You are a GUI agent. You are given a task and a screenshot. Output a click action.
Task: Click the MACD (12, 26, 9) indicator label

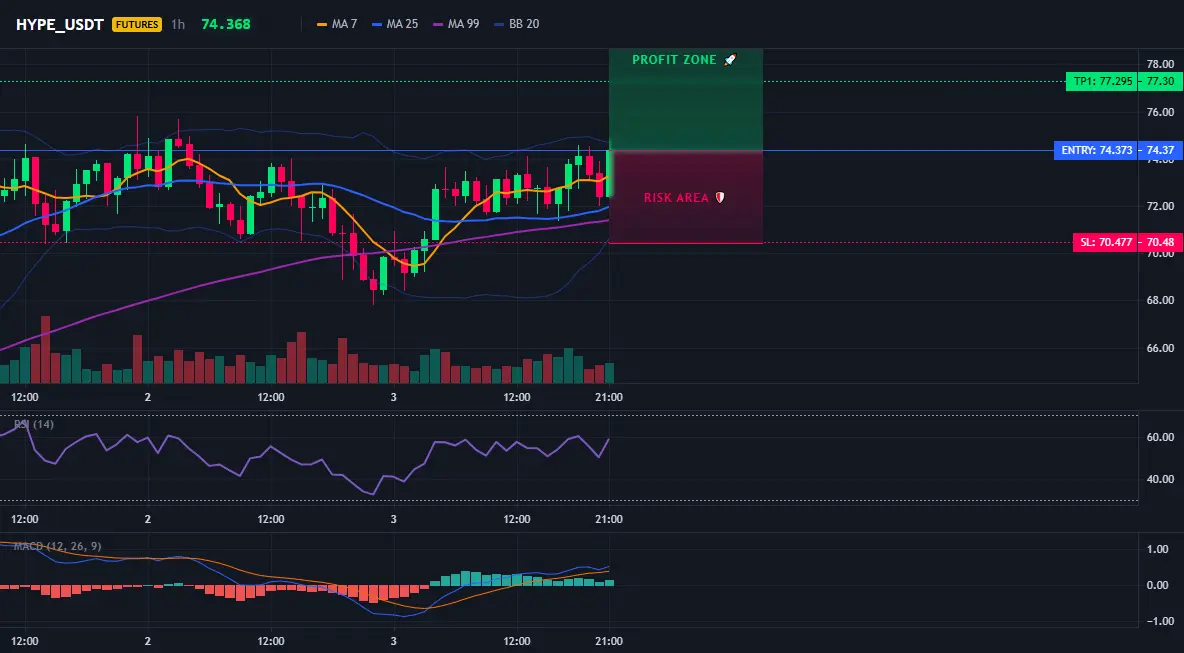click(x=57, y=546)
